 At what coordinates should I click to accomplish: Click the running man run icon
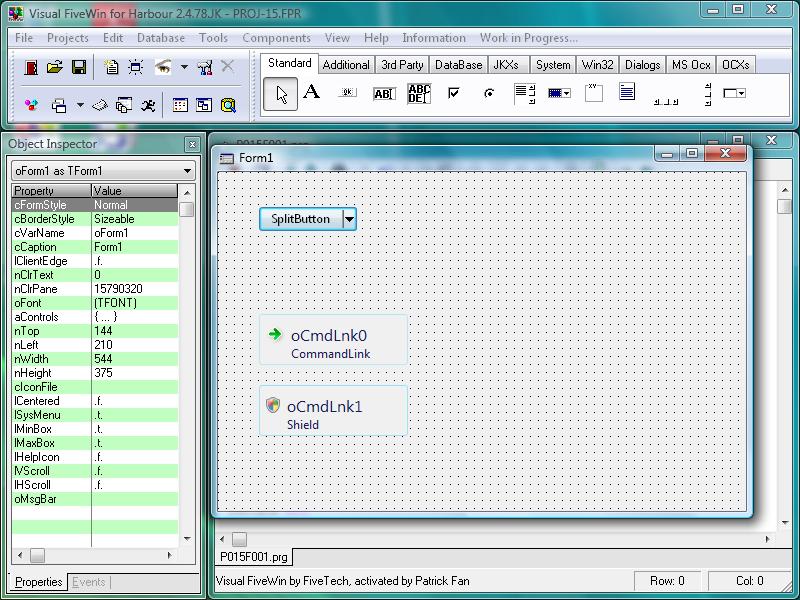pyautogui.click(x=148, y=104)
